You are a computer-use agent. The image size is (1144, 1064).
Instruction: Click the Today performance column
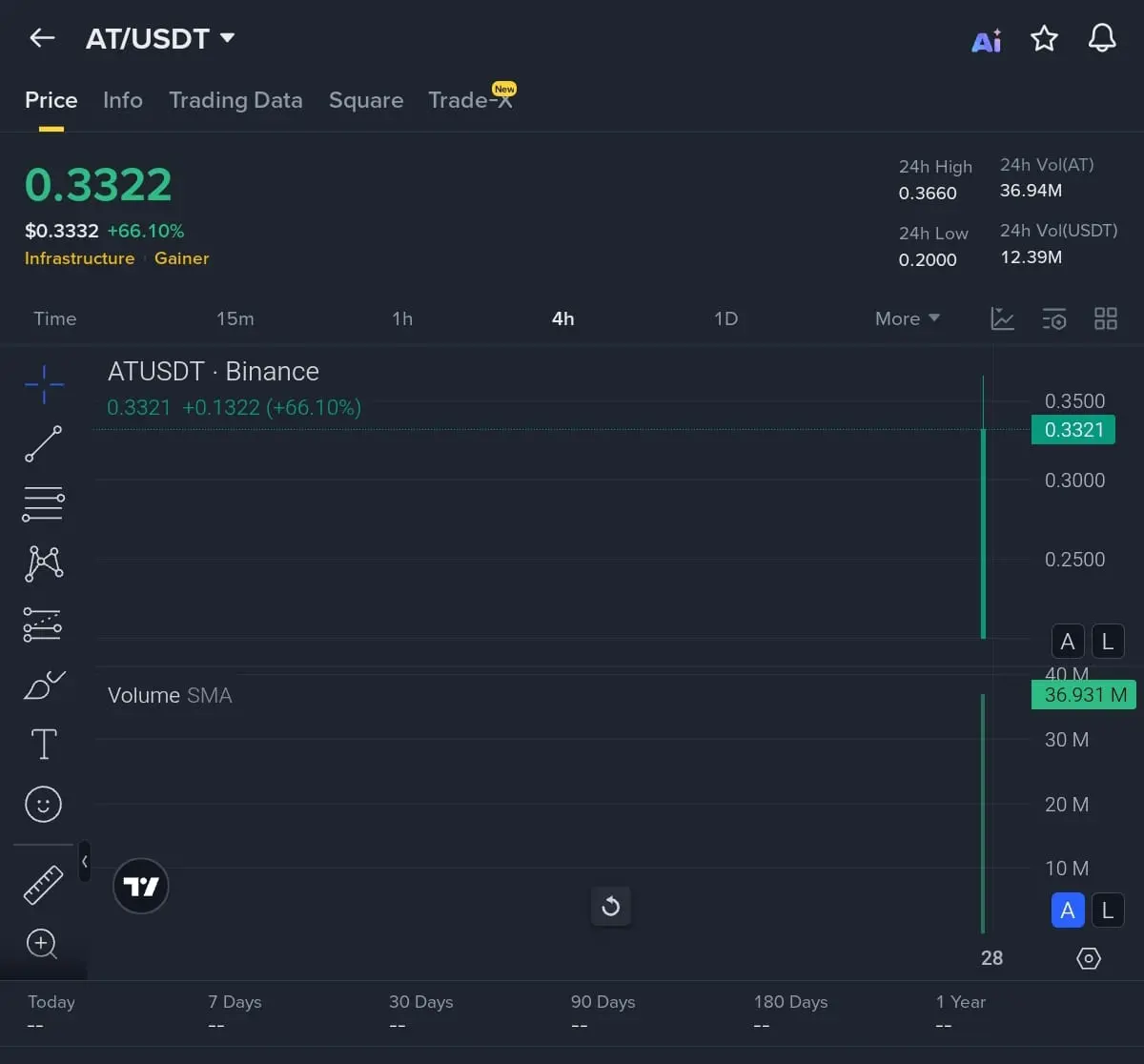51,1013
